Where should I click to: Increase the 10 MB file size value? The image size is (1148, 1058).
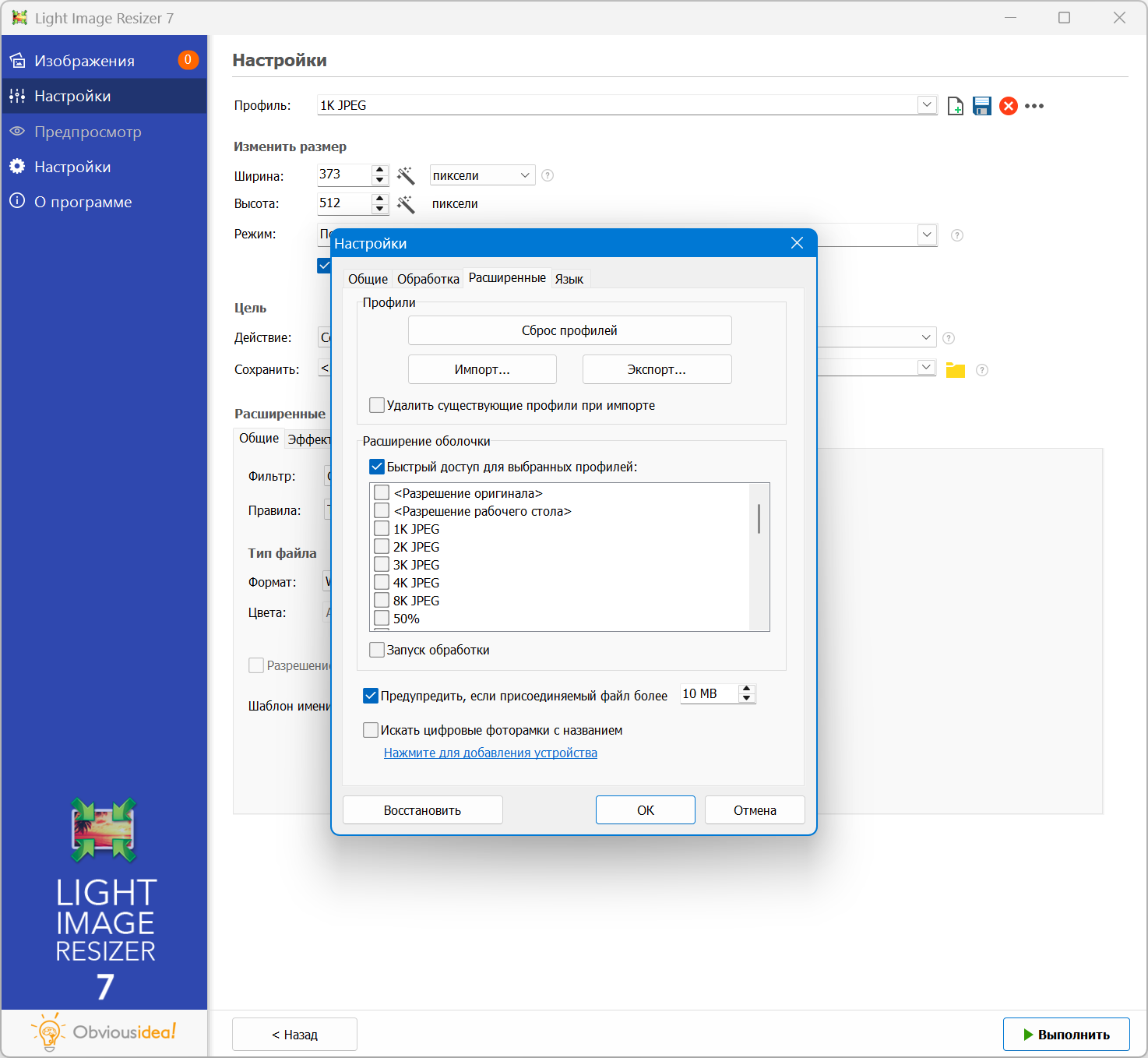[747, 689]
